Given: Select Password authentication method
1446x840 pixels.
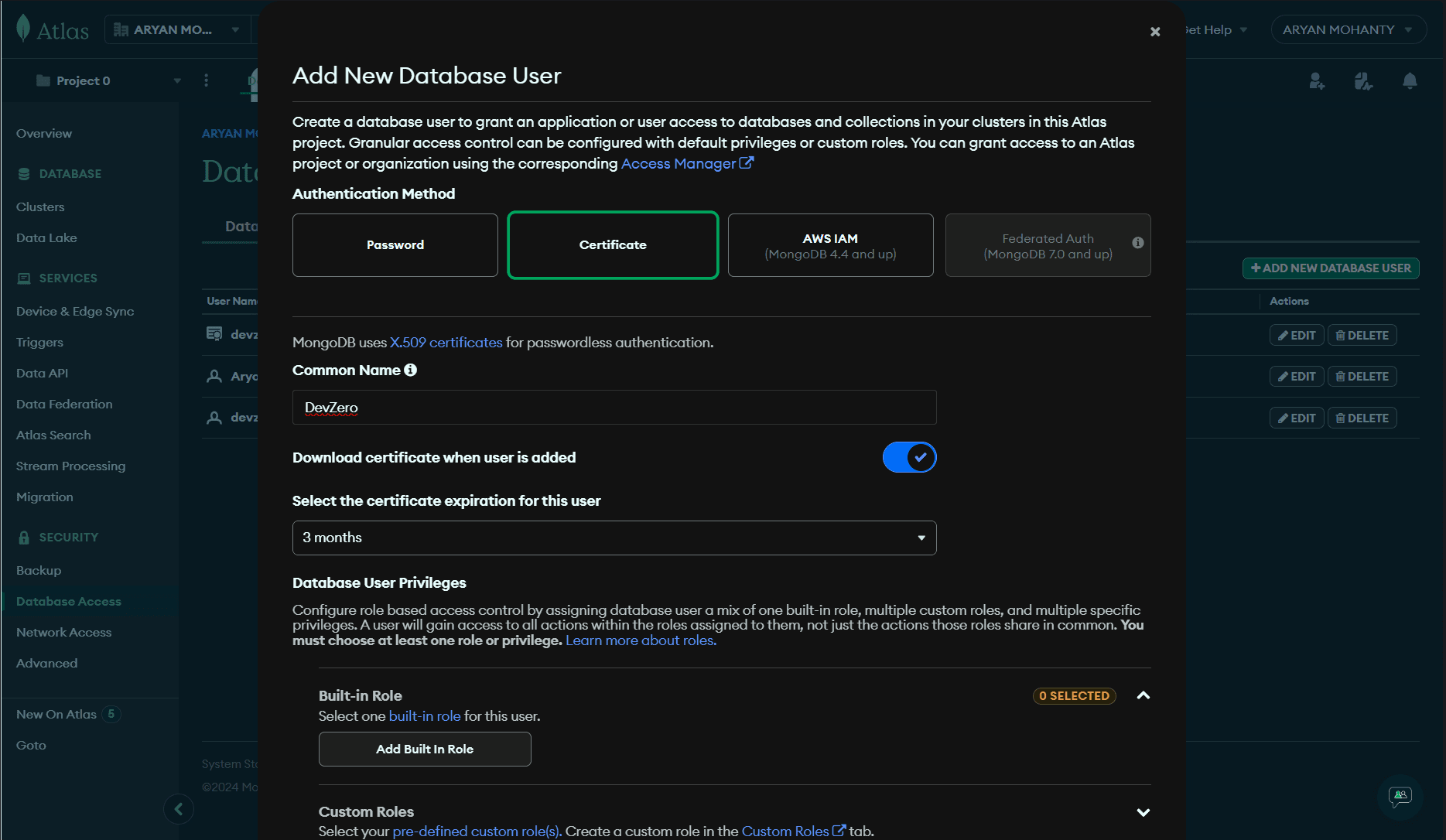Looking at the screenshot, I should pyautogui.click(x=395, y=245).
